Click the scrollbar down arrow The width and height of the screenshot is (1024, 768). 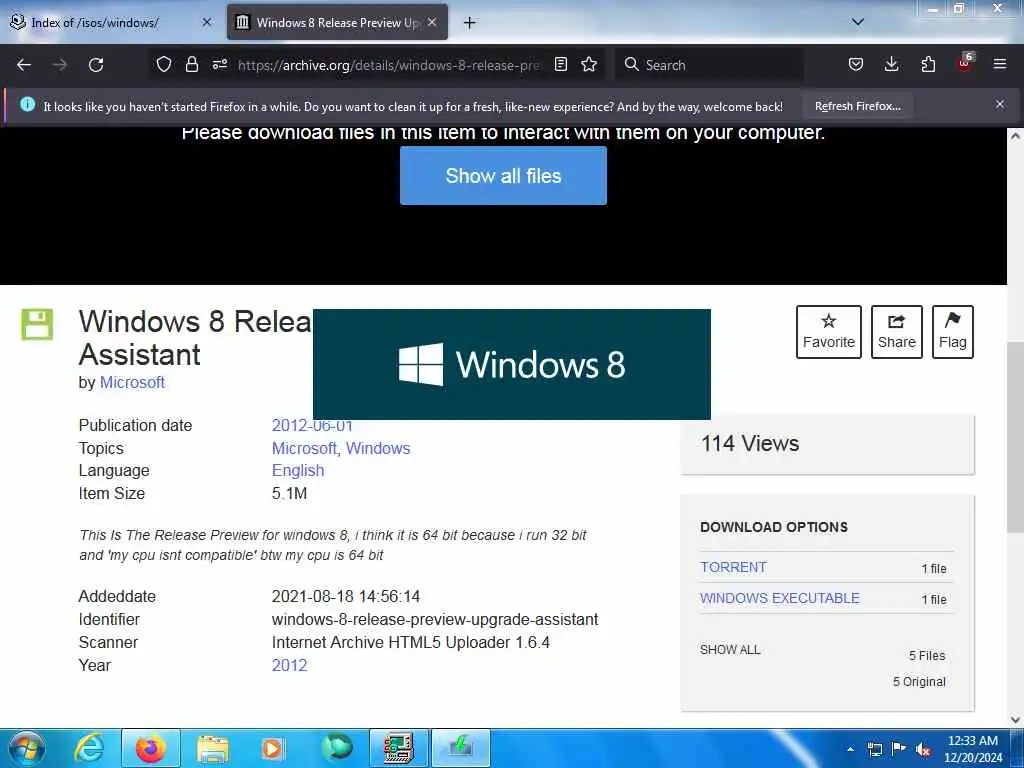[x=1015, y=720]
